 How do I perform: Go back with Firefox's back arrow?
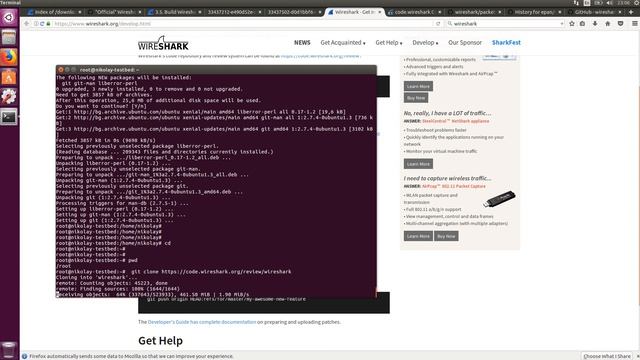pos(27,24)
